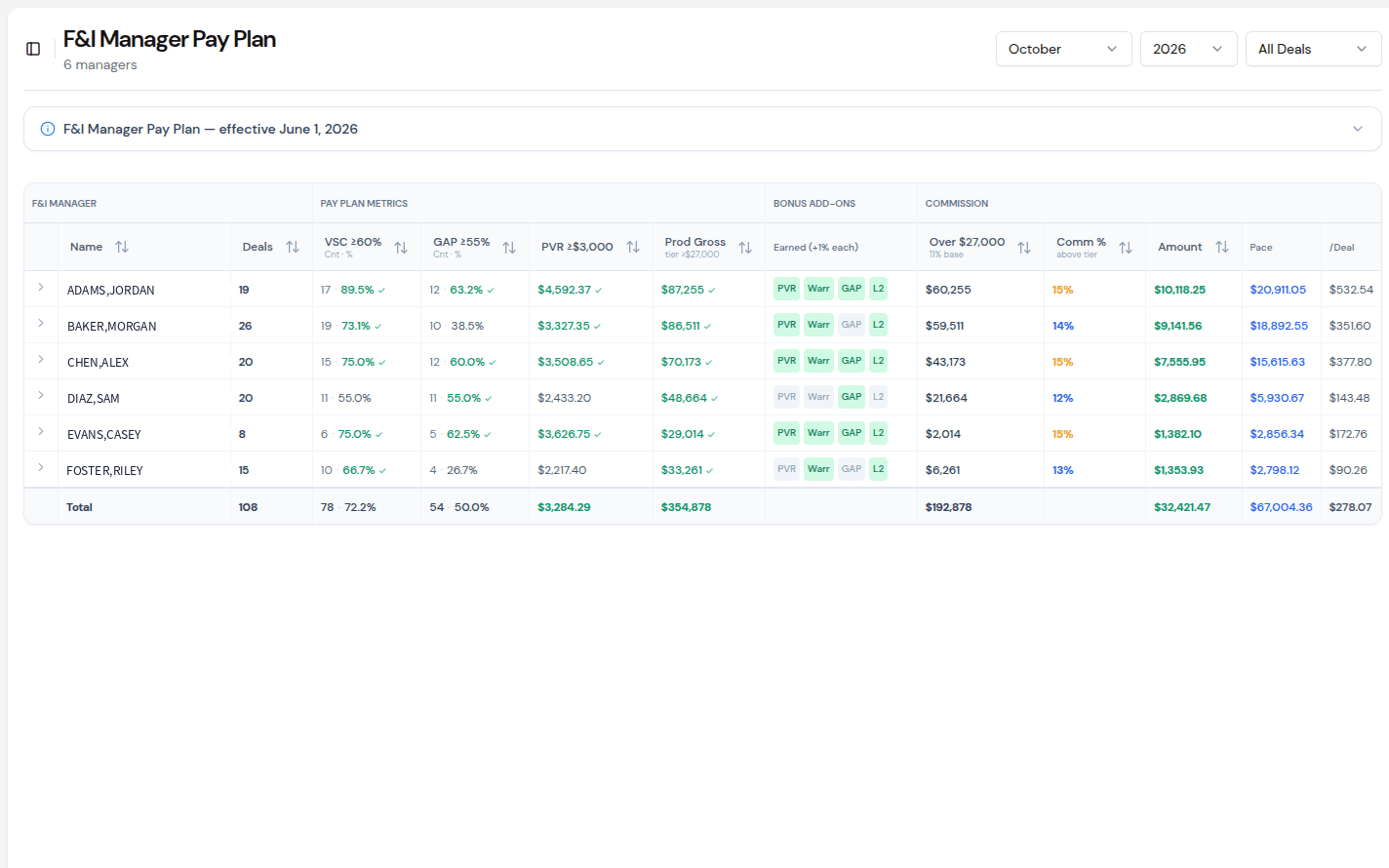Select the BAKER,MORGAN name cell
This screenshot has height=868, width=1389.
pos(144,326)
